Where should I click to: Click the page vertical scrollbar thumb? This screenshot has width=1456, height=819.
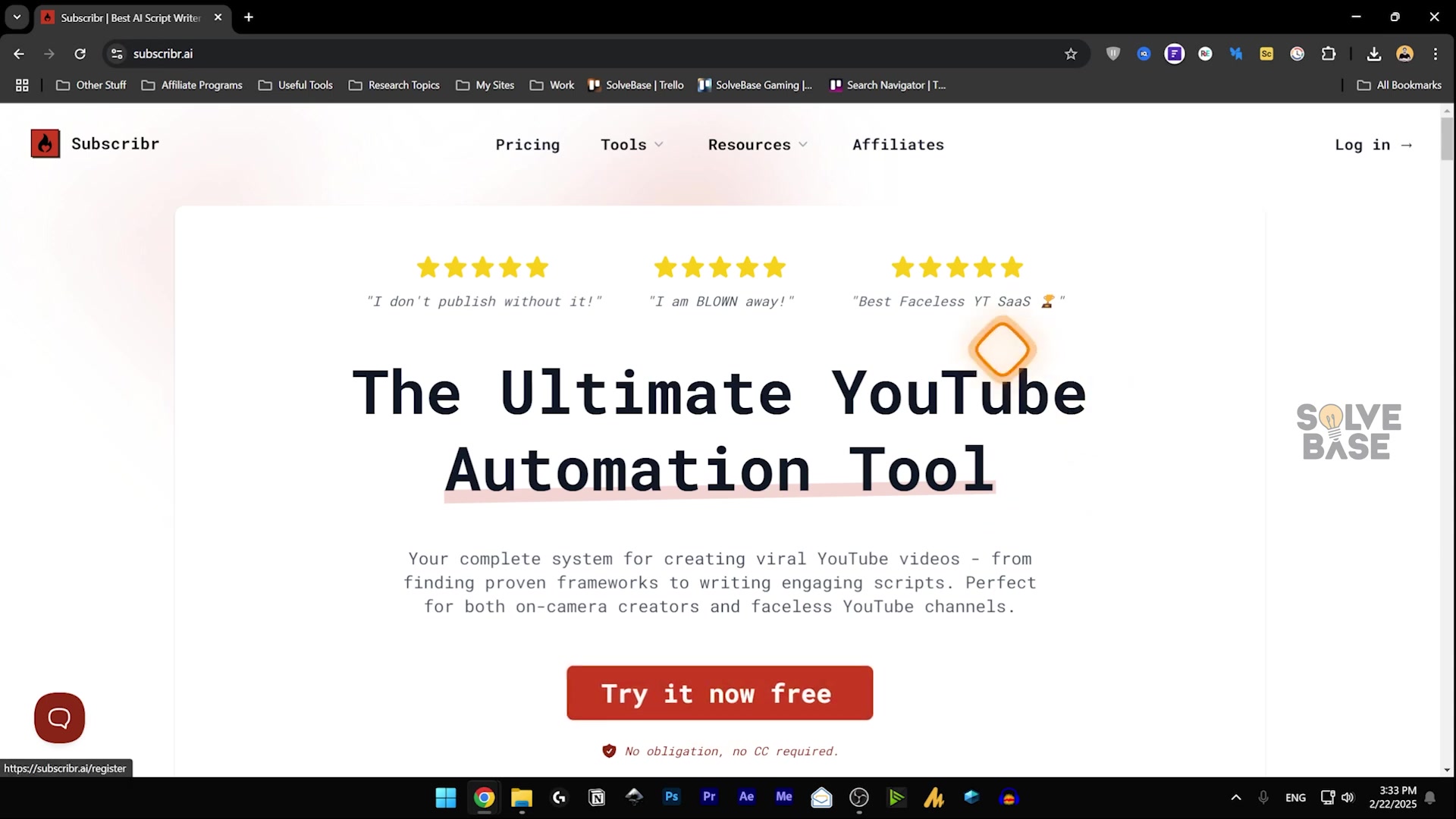point(1447,139)
